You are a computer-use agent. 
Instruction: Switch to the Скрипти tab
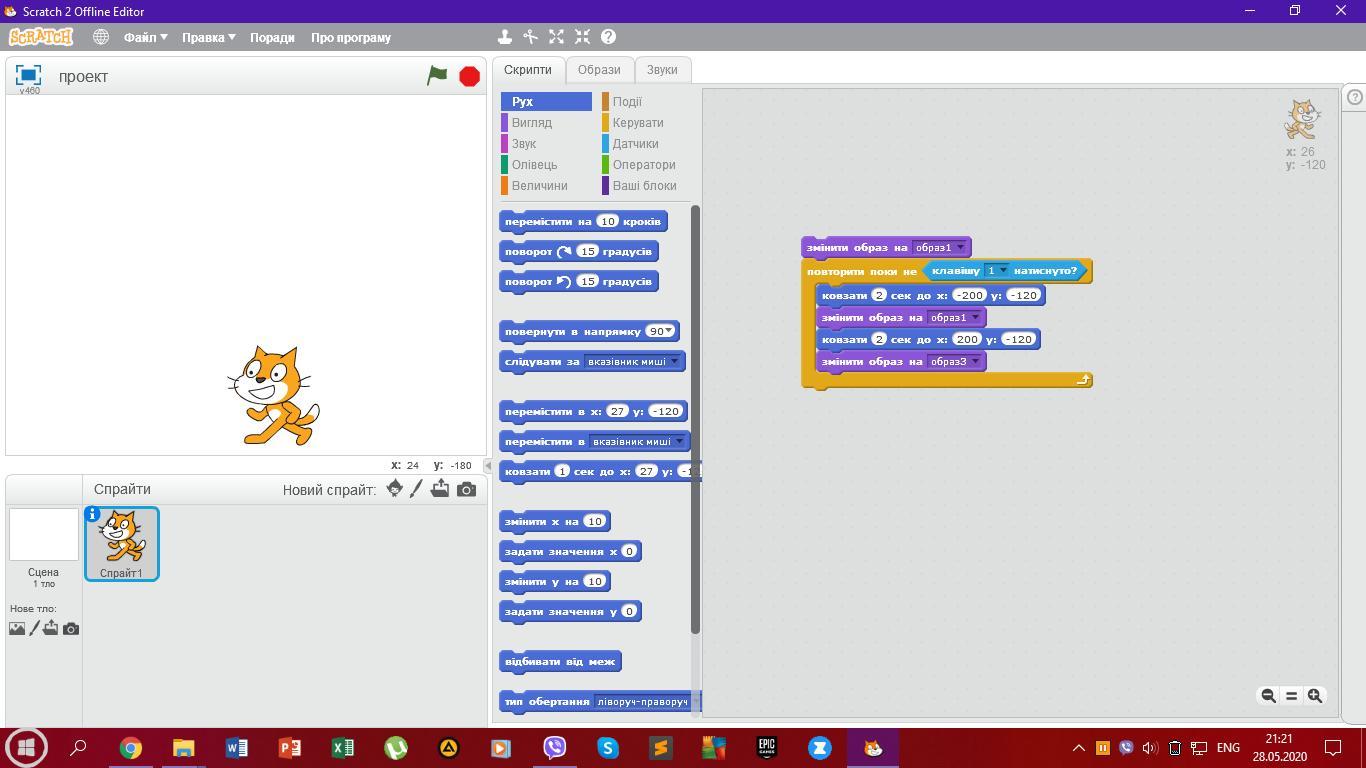[x=528, y=70]
